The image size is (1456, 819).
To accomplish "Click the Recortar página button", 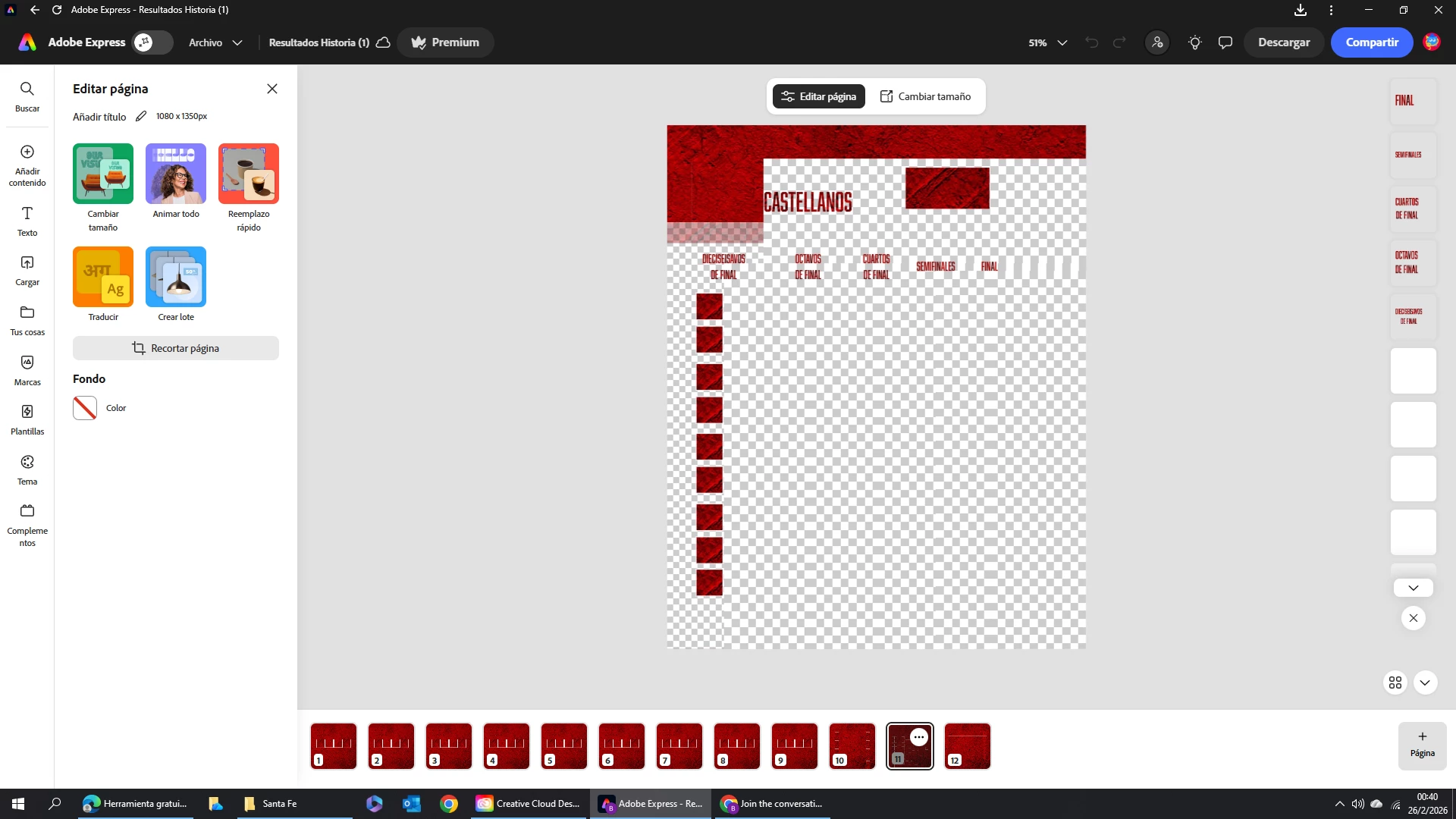I will tap(176, 348).
